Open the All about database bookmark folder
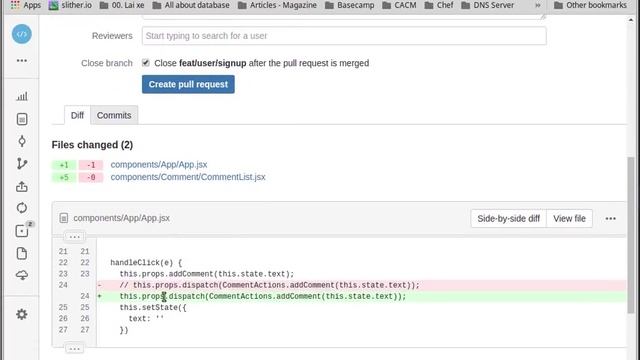Viewport: 640px width, 360px height. tap(191, 5)
